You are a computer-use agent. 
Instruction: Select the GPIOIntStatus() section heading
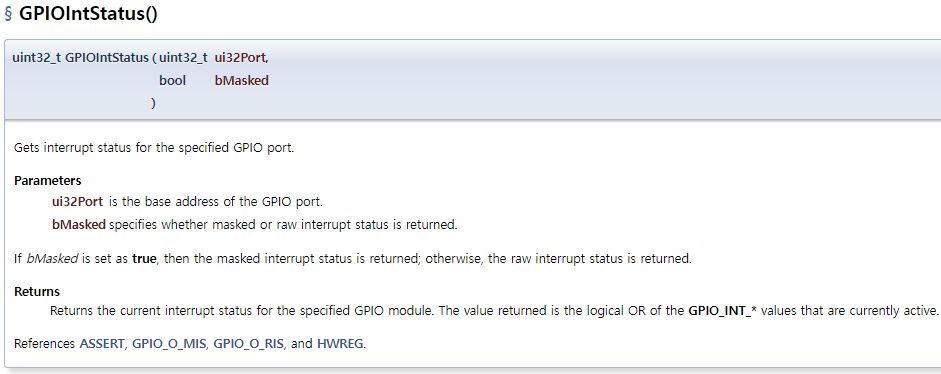(x=88, y=14)
